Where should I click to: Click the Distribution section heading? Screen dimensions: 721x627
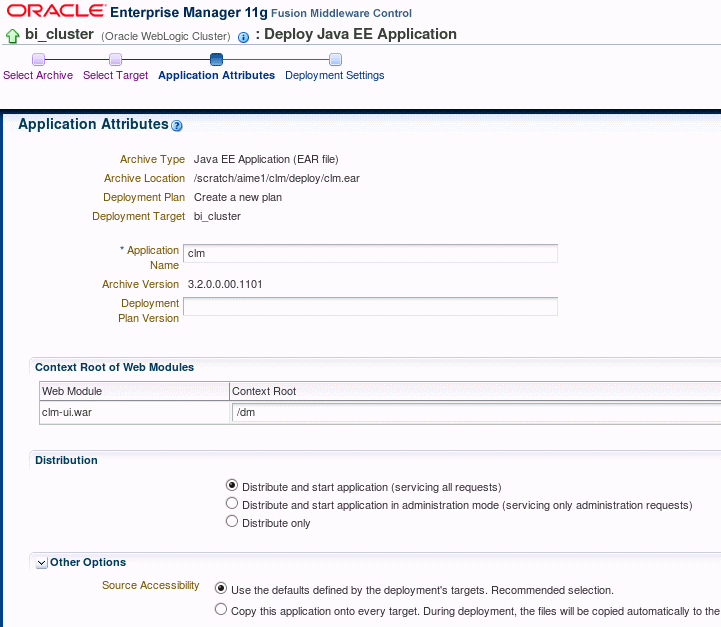66,461
